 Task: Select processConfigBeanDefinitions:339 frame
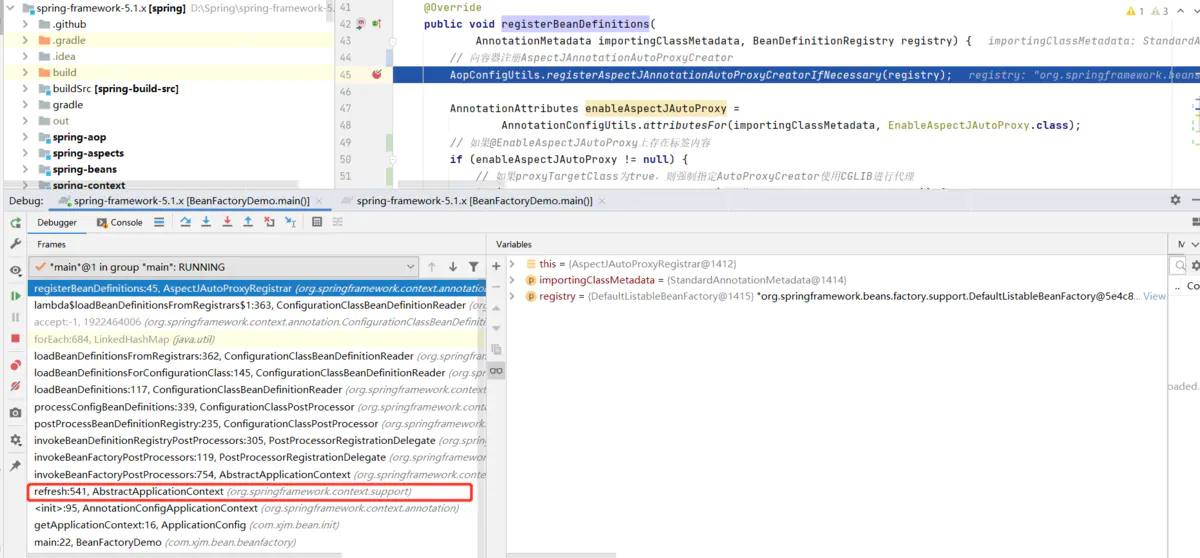tap(257, 407)
